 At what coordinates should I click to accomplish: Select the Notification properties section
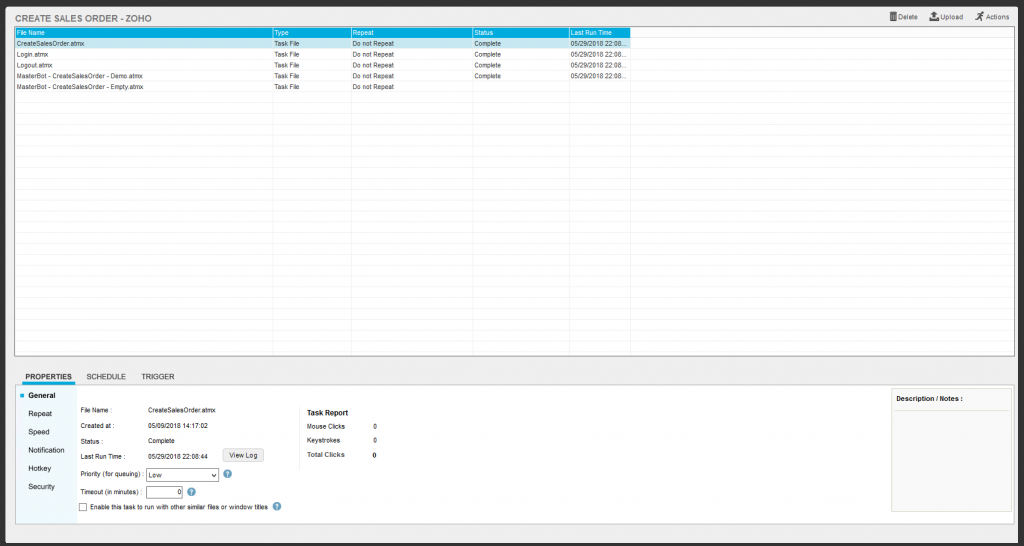pos(46,450)
